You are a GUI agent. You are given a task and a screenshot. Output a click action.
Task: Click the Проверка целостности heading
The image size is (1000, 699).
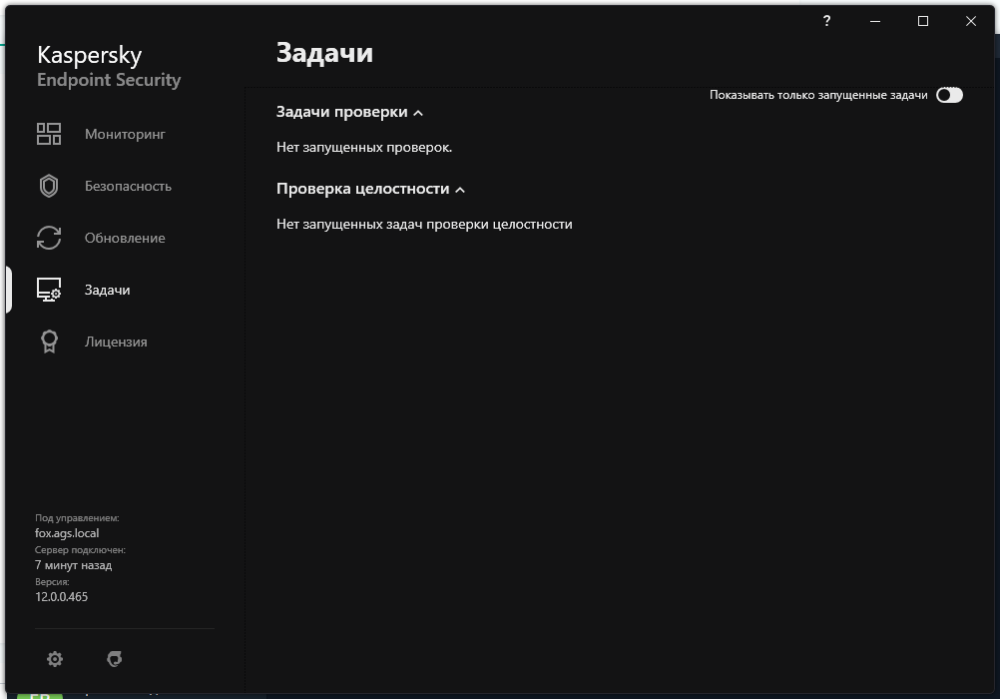tap(362, 189)
